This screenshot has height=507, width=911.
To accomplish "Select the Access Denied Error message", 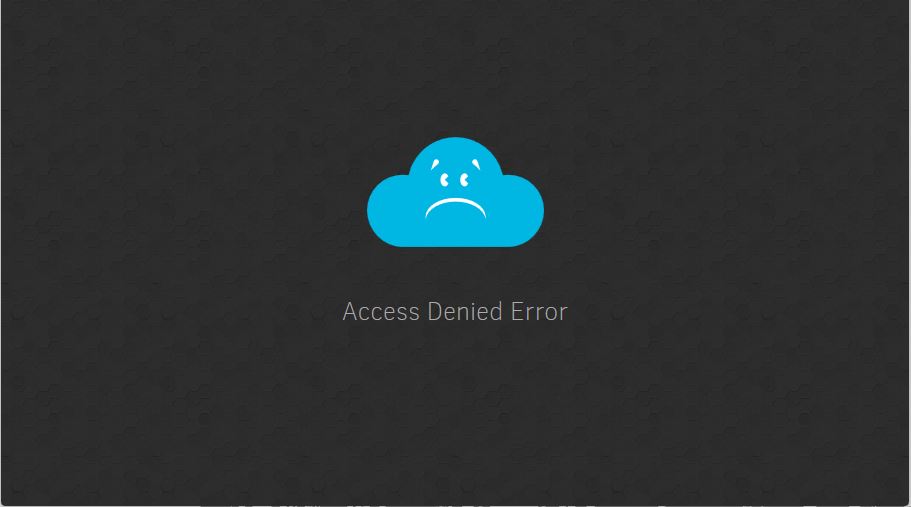I will coord(455,312).
